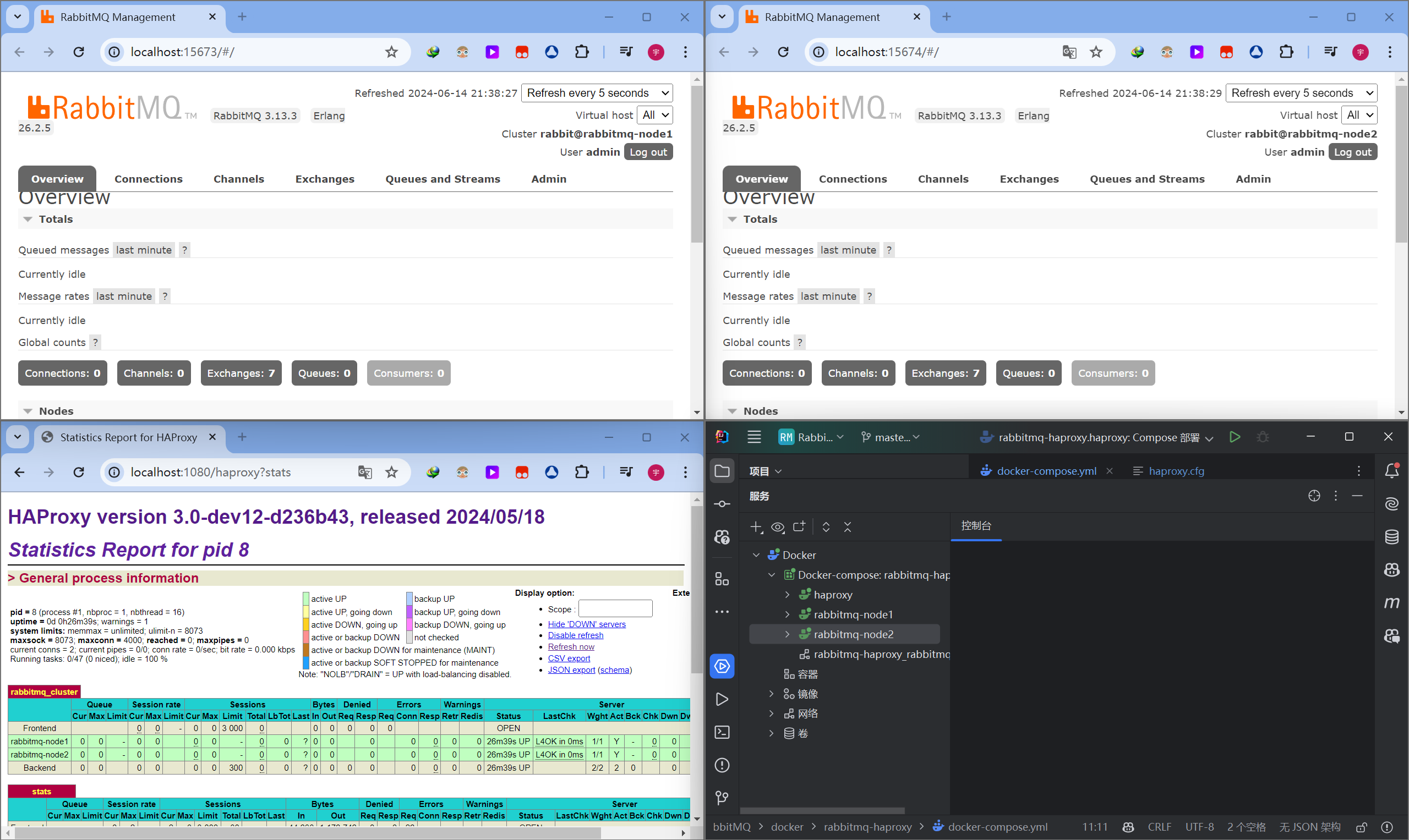
Task: Select the 控制台 console tab in Services
Action: (976, 526)
